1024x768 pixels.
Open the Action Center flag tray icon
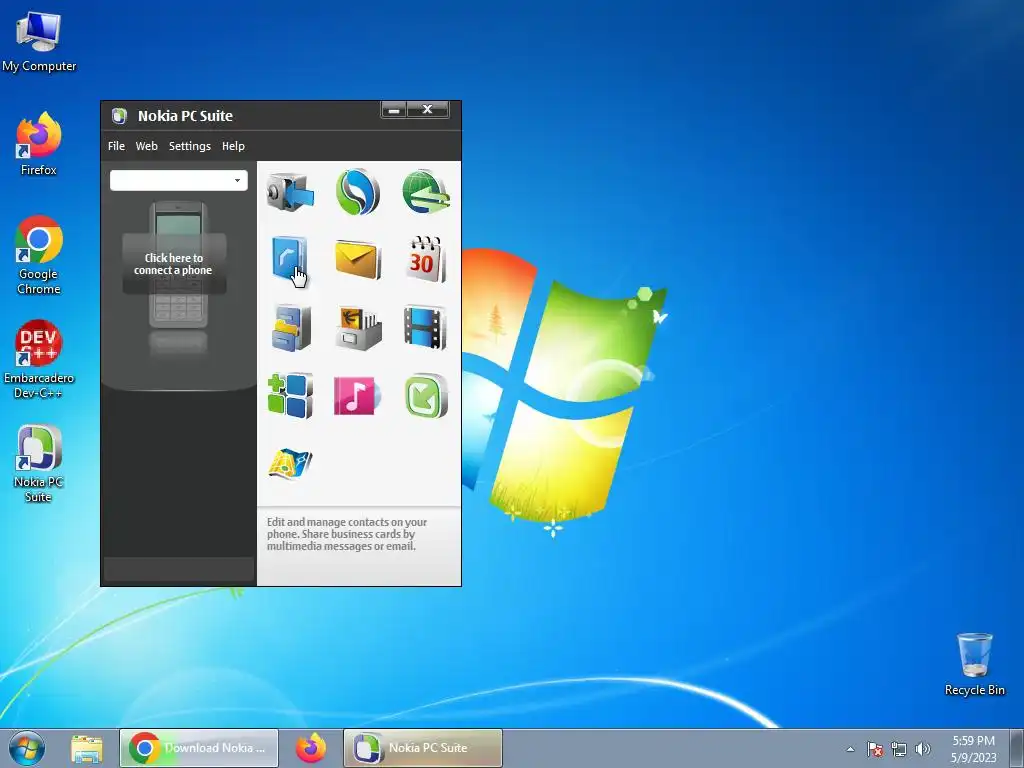coord(875,749)
